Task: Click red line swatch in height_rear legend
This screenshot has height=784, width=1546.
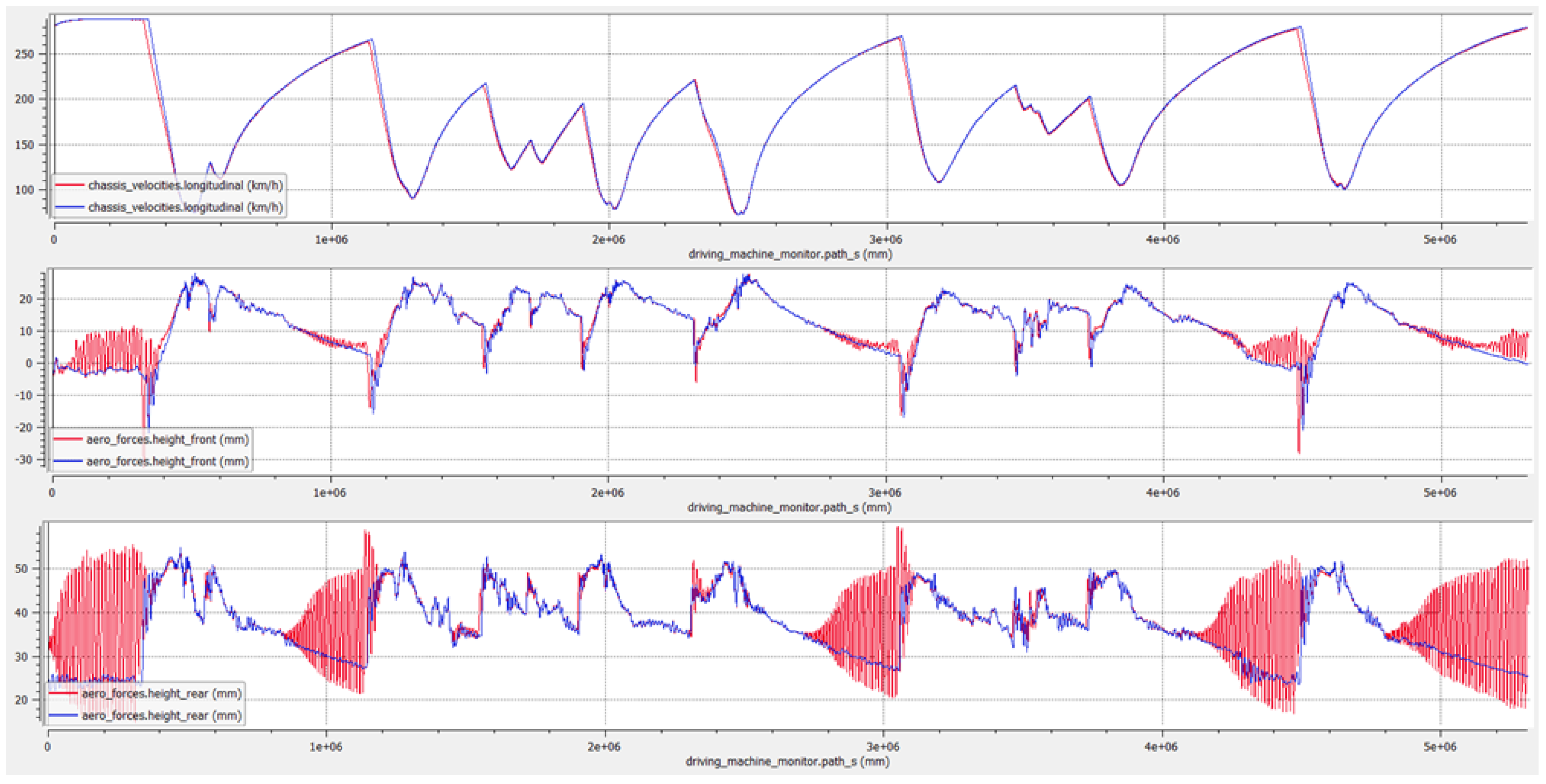Action: [63, 694]
